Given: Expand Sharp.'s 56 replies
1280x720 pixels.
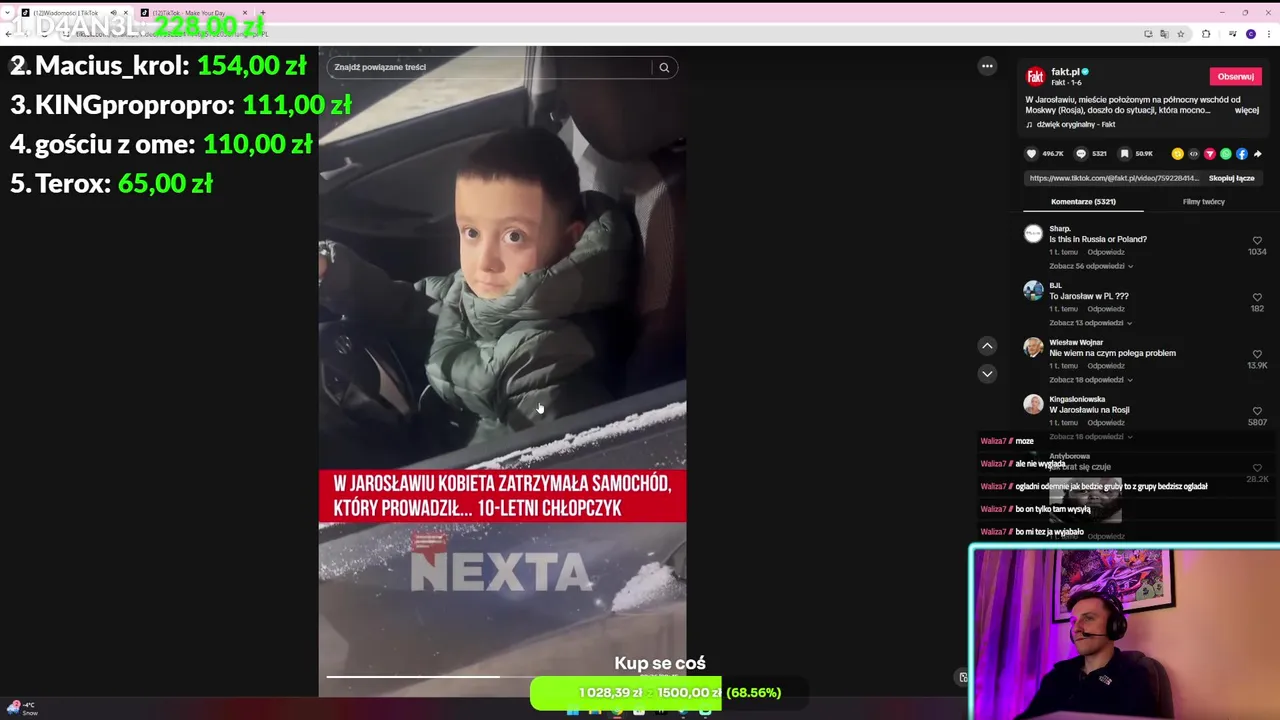Looking at the screenshot, I should pos(1091,266).
